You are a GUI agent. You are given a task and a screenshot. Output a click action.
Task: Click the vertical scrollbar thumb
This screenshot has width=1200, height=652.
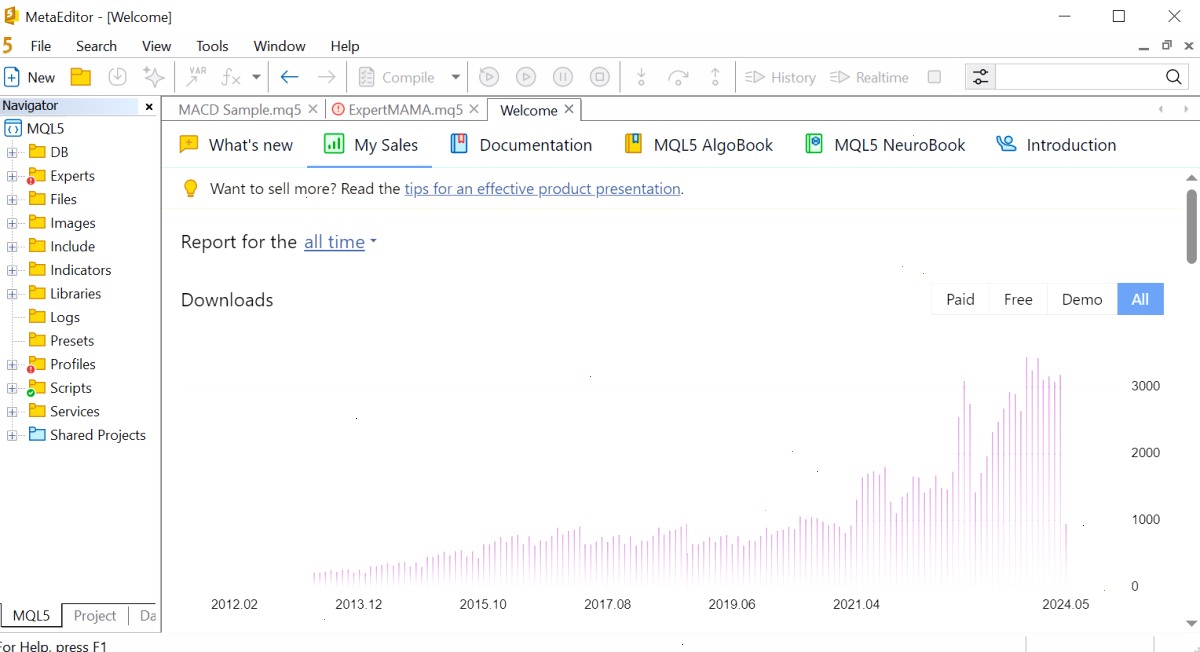(x=1191, y=226)
